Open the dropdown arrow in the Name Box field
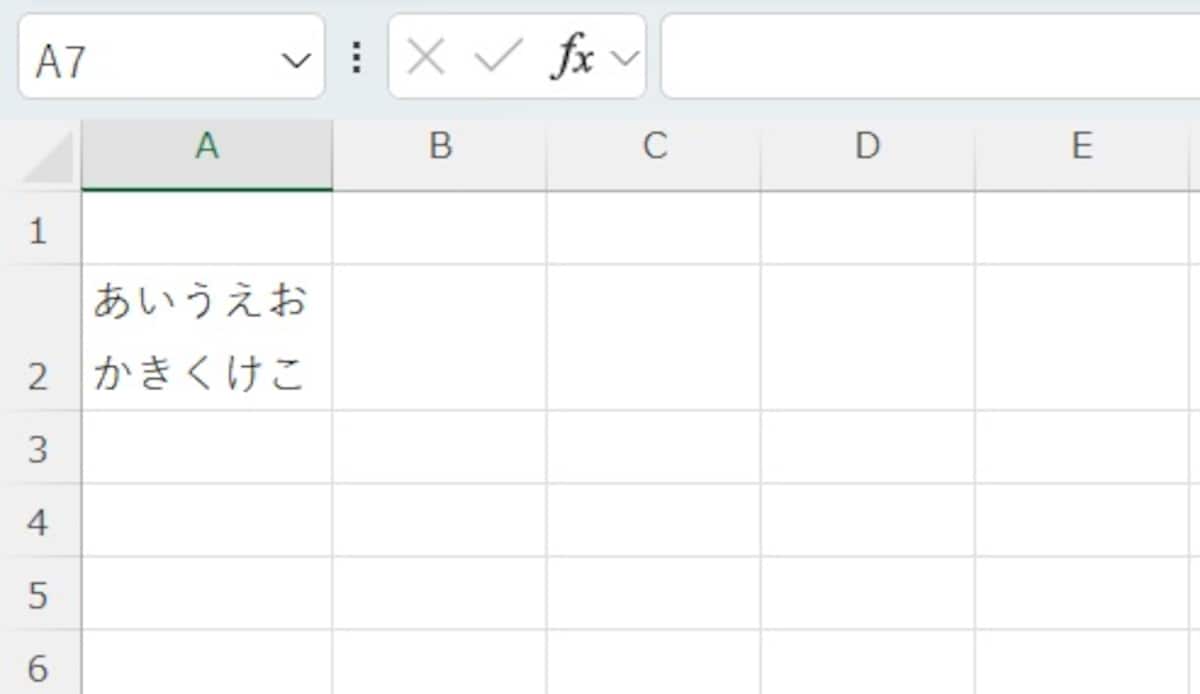Image resolution: width=1200 pixels, height=694 pixels. (296, 57)
